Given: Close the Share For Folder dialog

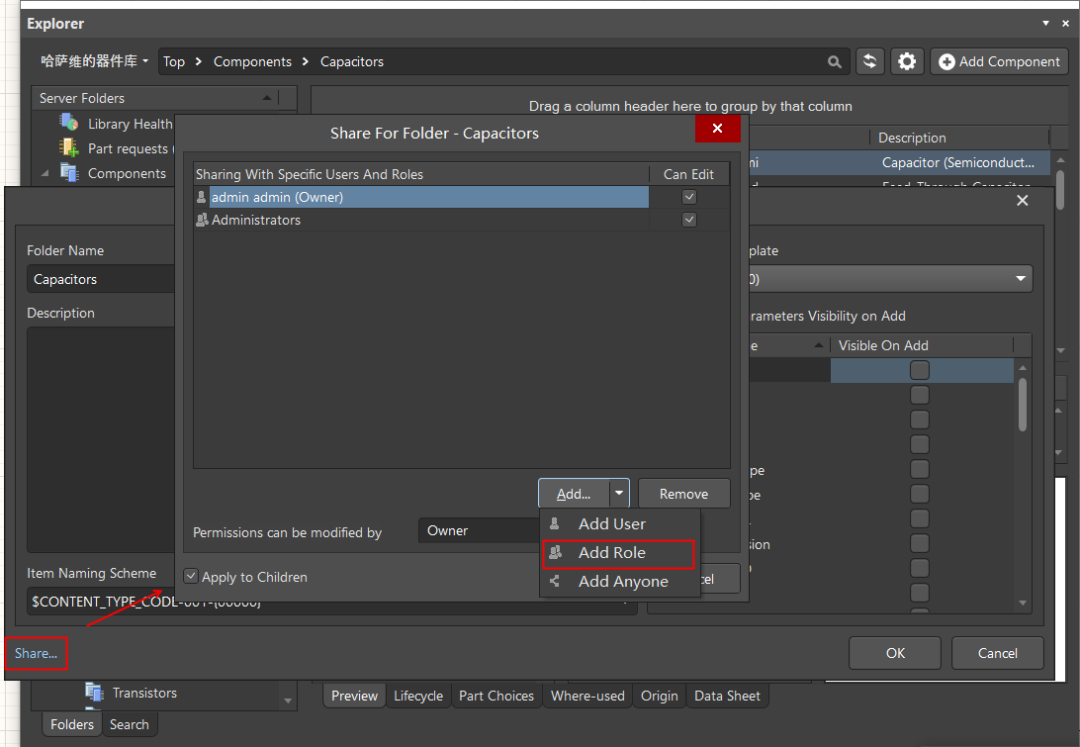Looking at the screenshot, I should [x=717, y=129].
